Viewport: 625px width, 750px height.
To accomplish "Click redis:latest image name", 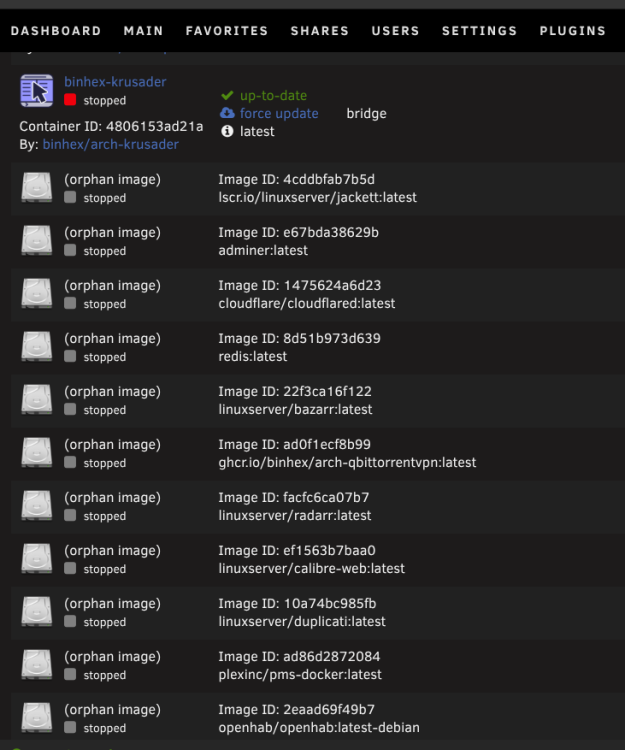I will pyautogui.click(x=253, y=357).
